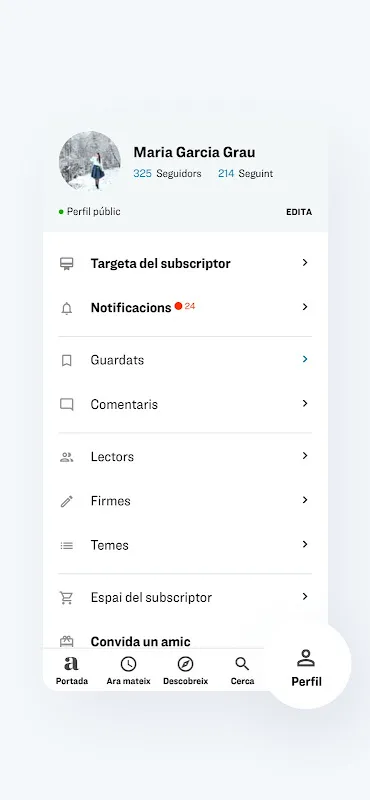Expand the Temes row chevron
This screenshot has width=370, height=800.
pos(305,544)
